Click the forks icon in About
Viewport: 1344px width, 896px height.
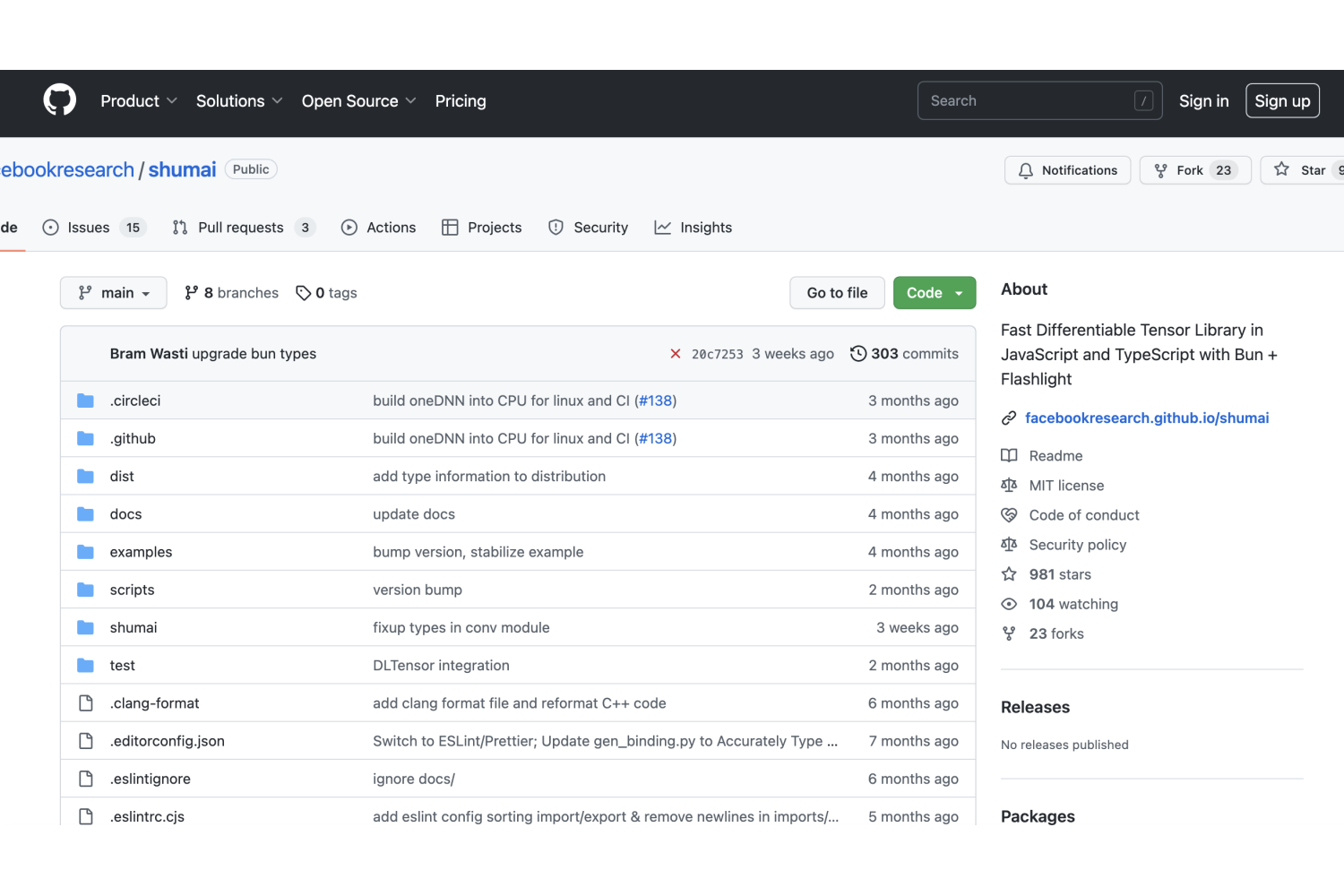[1009, 633]
